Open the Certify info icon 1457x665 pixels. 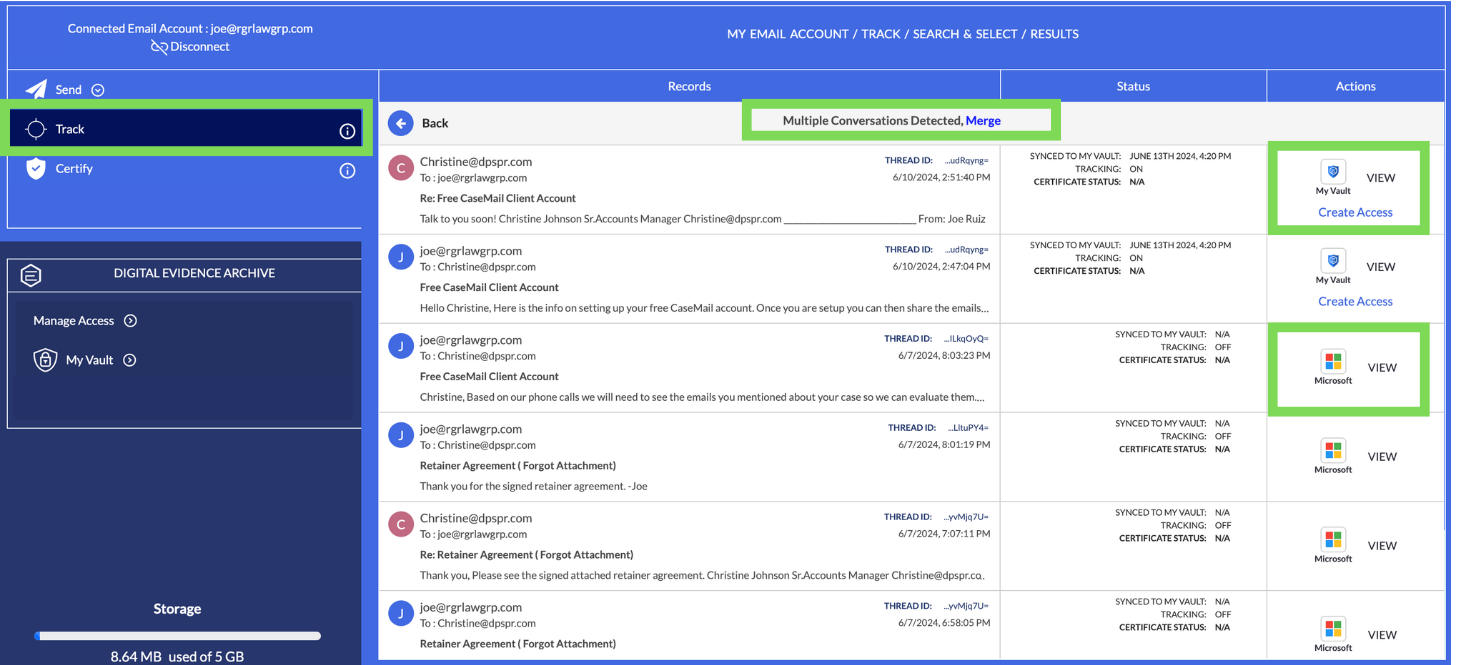[x=347, y=170]
